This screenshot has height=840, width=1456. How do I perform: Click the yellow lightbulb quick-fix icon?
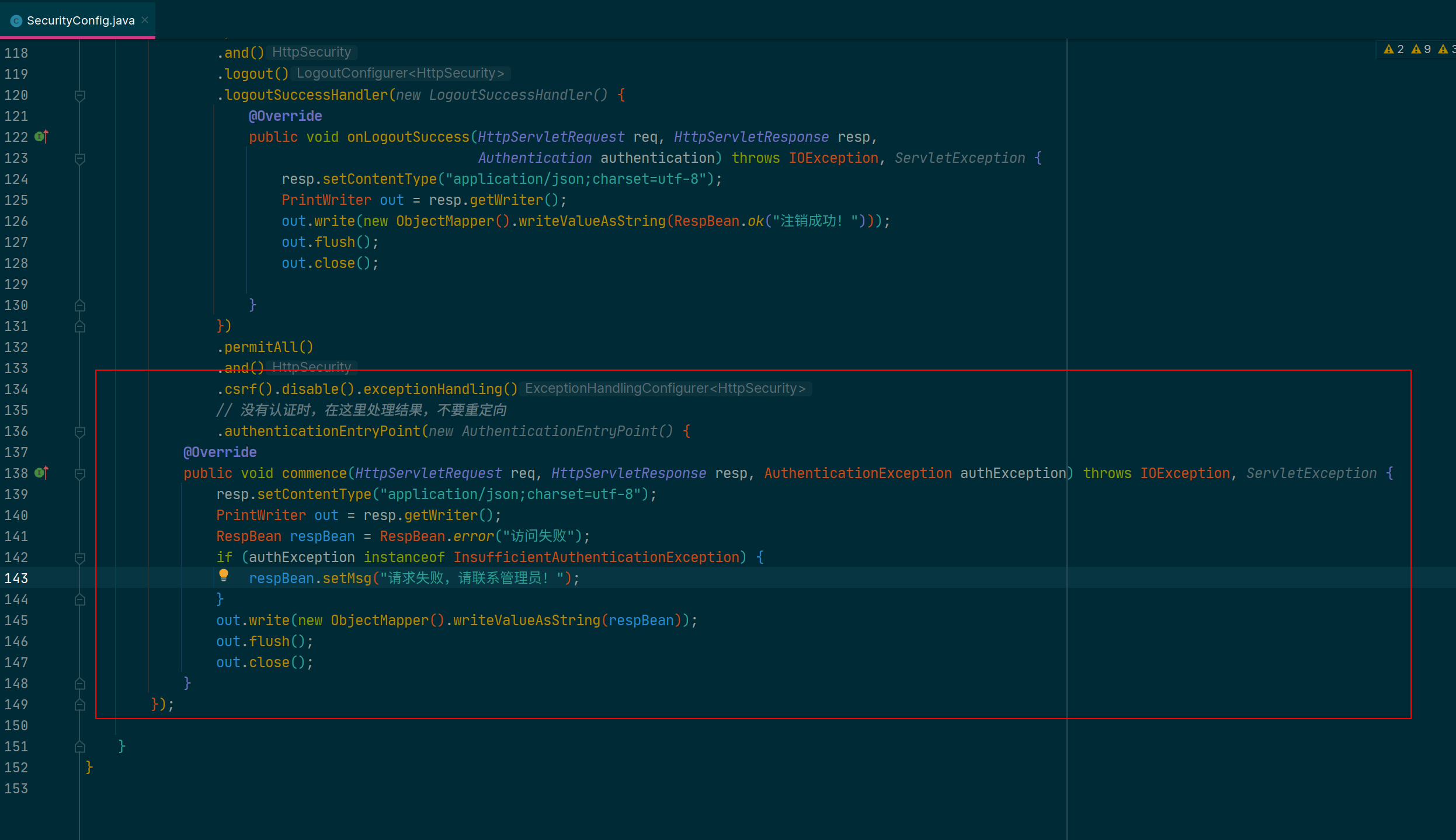tap(224, 576)
